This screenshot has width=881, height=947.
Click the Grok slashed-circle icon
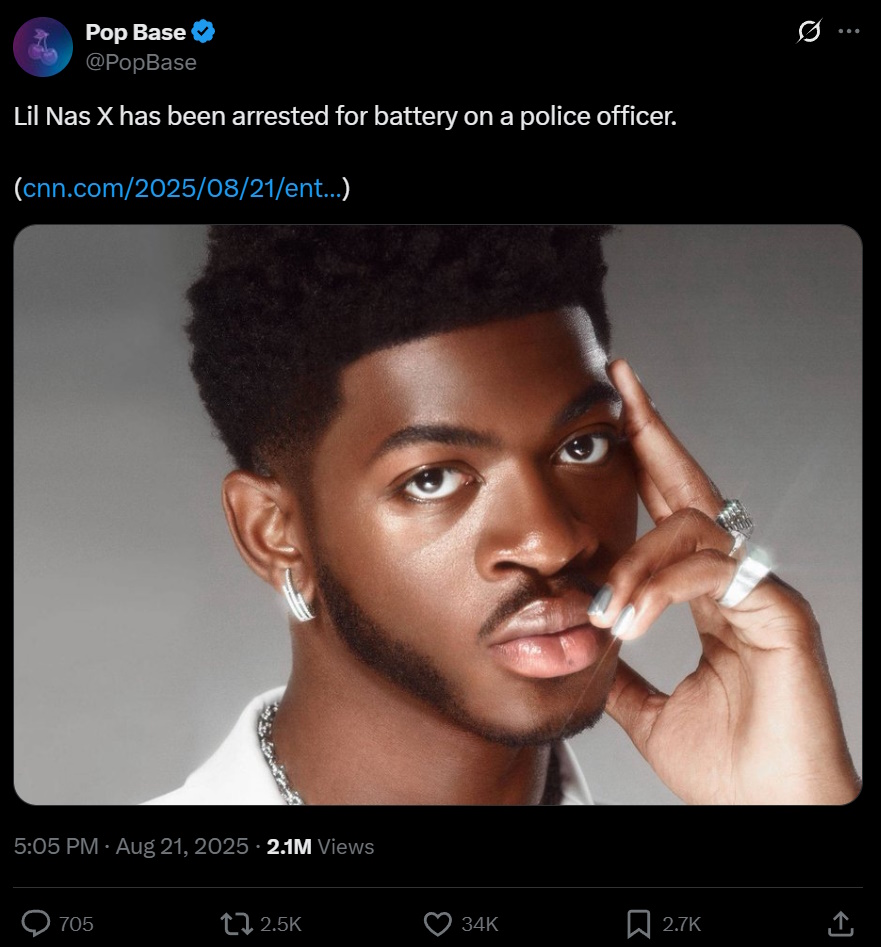(x=808, y=32)
